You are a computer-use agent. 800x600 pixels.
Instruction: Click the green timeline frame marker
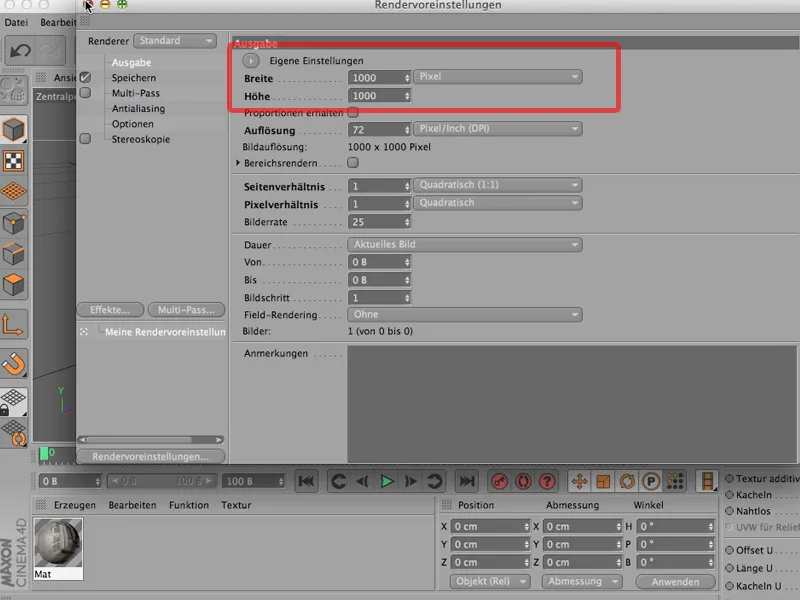point(44,453)
